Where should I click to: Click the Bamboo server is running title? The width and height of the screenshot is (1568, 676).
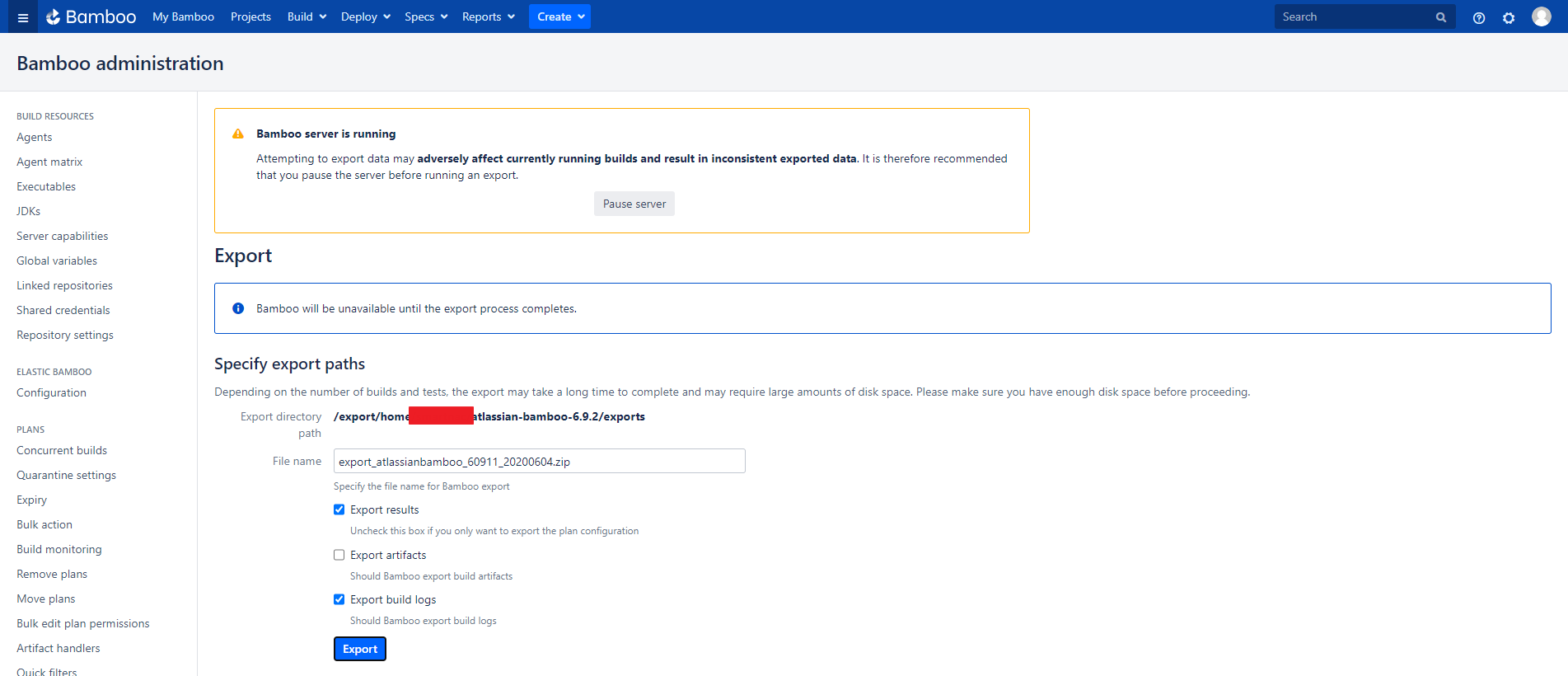tap(326, 134)
